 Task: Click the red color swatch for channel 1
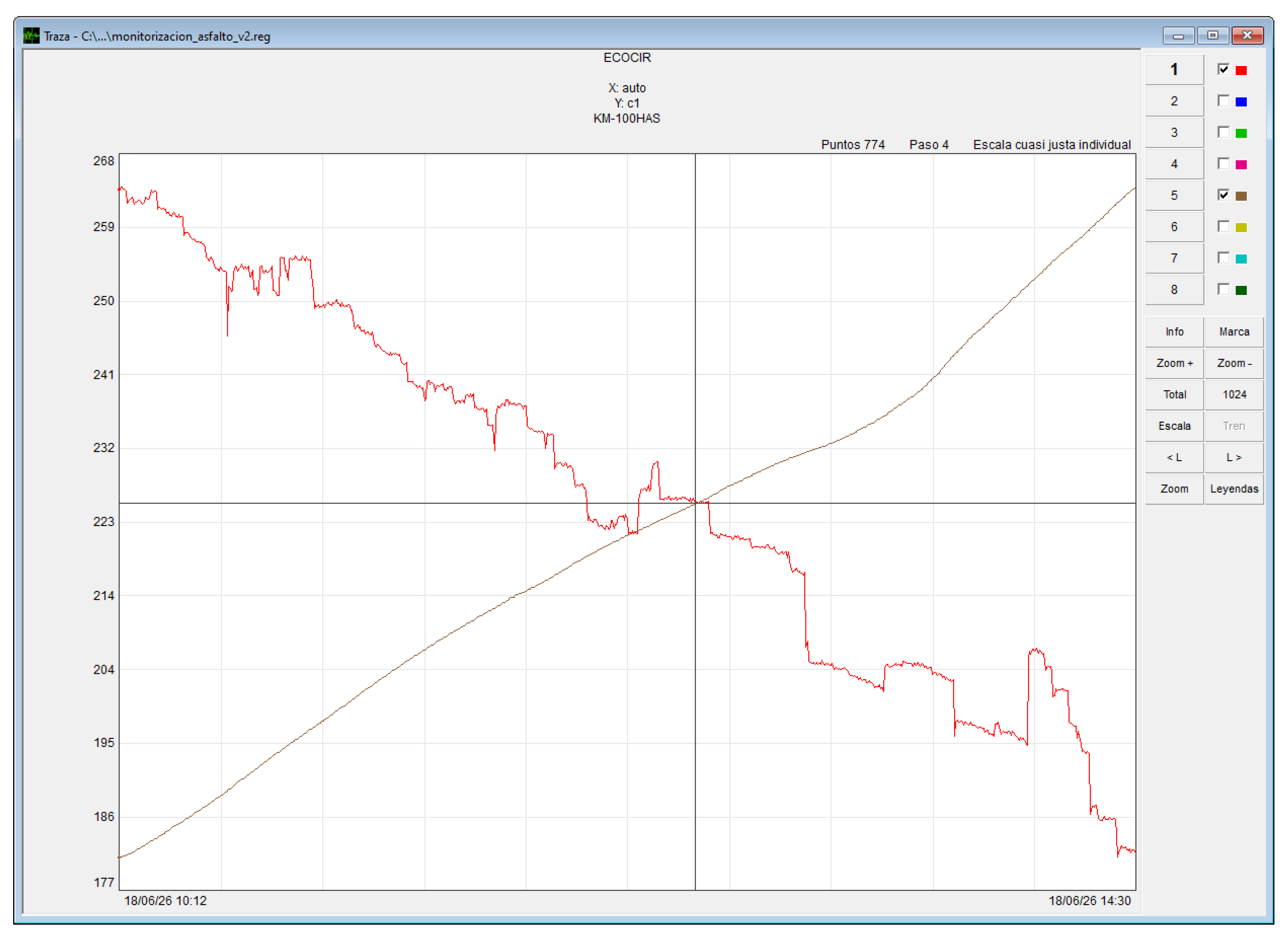[1242, 70]
